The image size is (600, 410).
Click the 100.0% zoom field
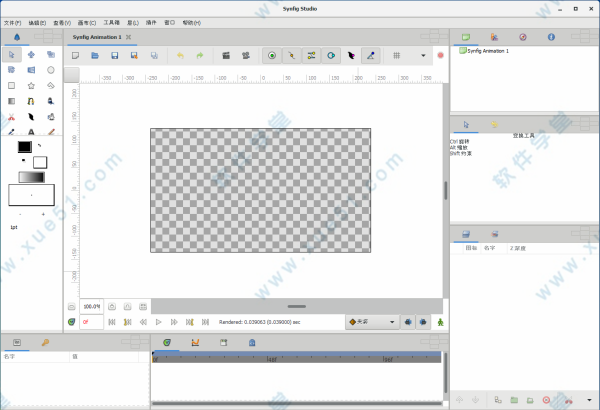tap(91, 307)
